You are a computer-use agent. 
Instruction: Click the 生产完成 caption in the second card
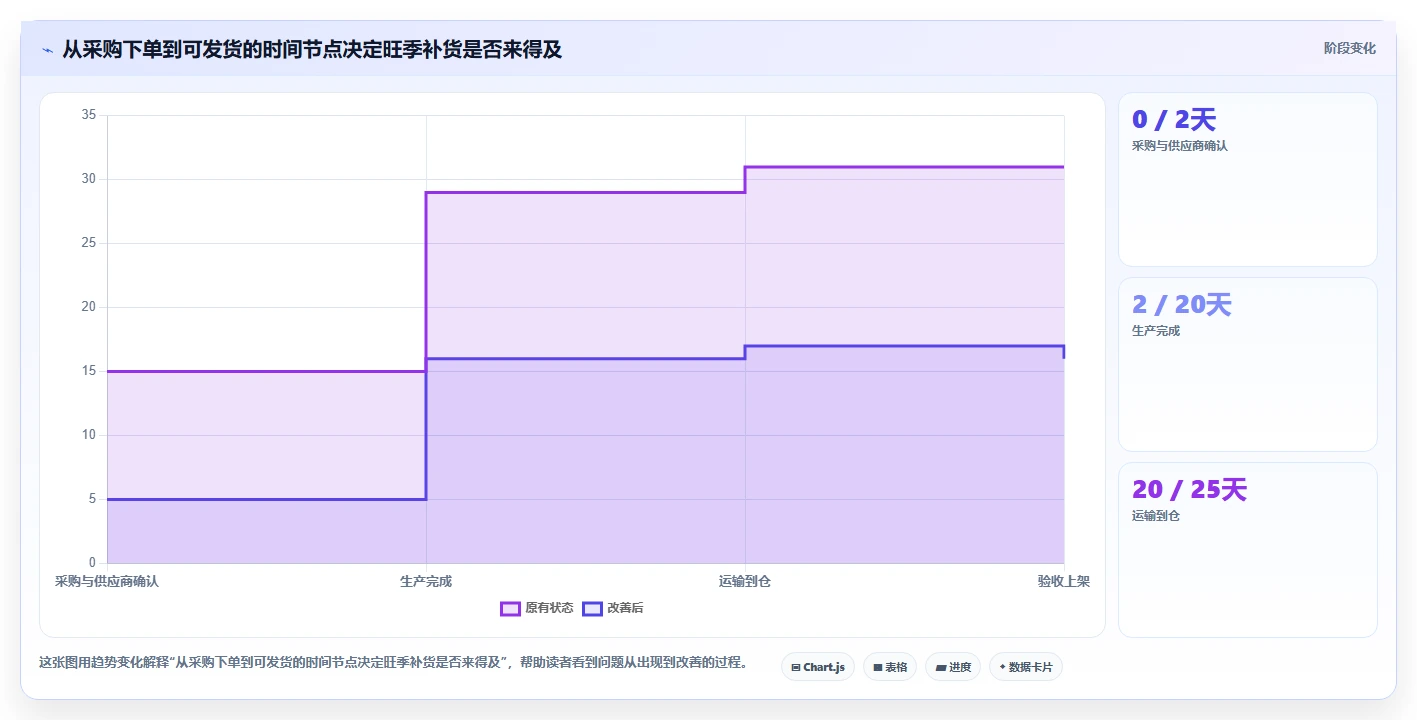pyautogui.click(x=1156, y=331)
